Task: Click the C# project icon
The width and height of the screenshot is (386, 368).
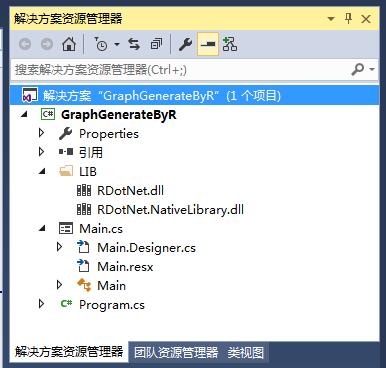Action: tap(48, 114)
